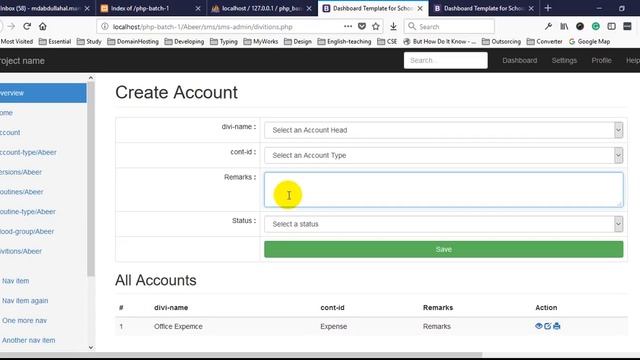
Task: Switch to the localhost phpMyAdmin tab
Action: pos(261,8)
